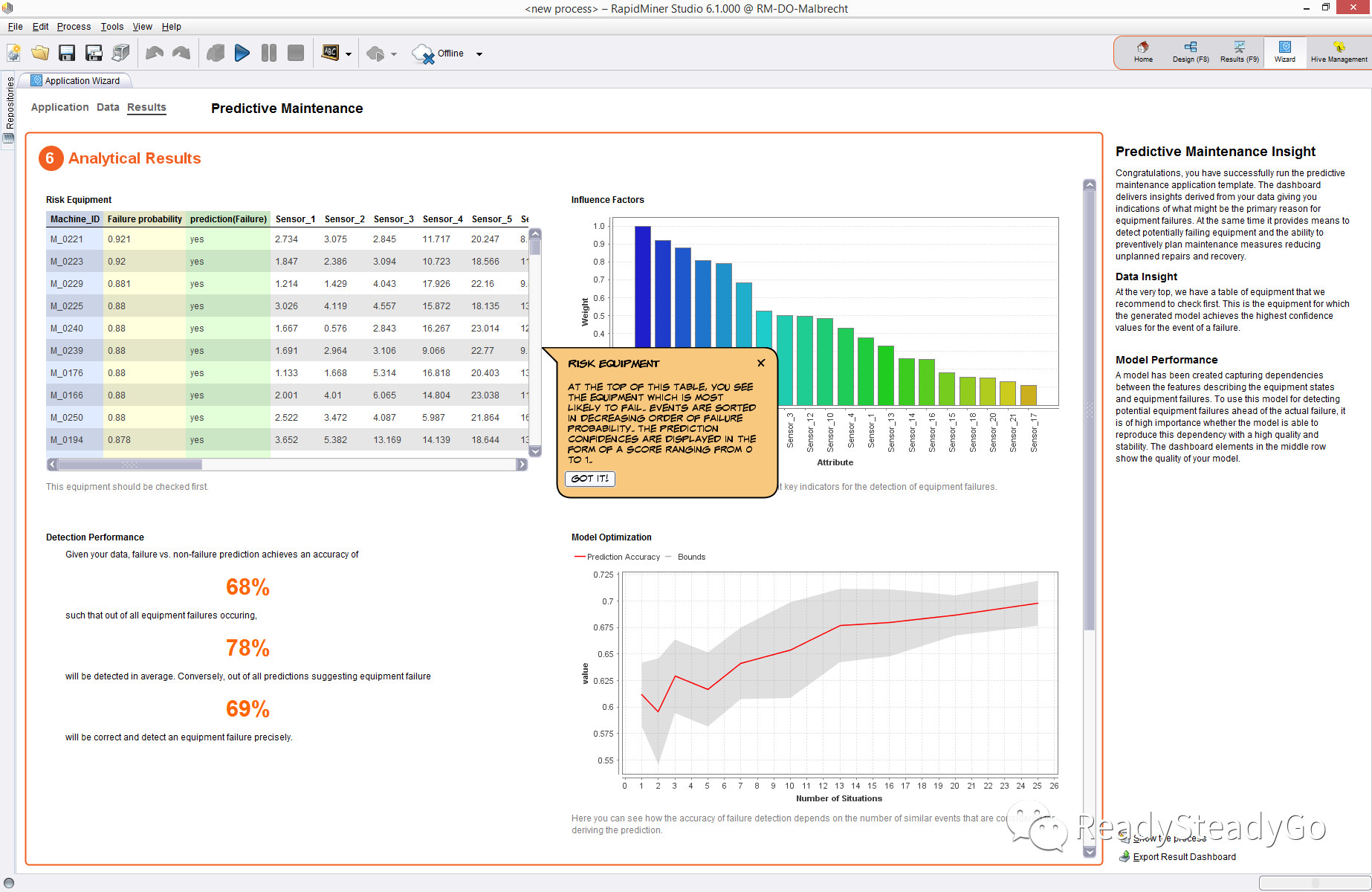This screenshot has width=1372, height=892.
Task: Dismiss tooltip with Got It button
Action: point(590,479)
